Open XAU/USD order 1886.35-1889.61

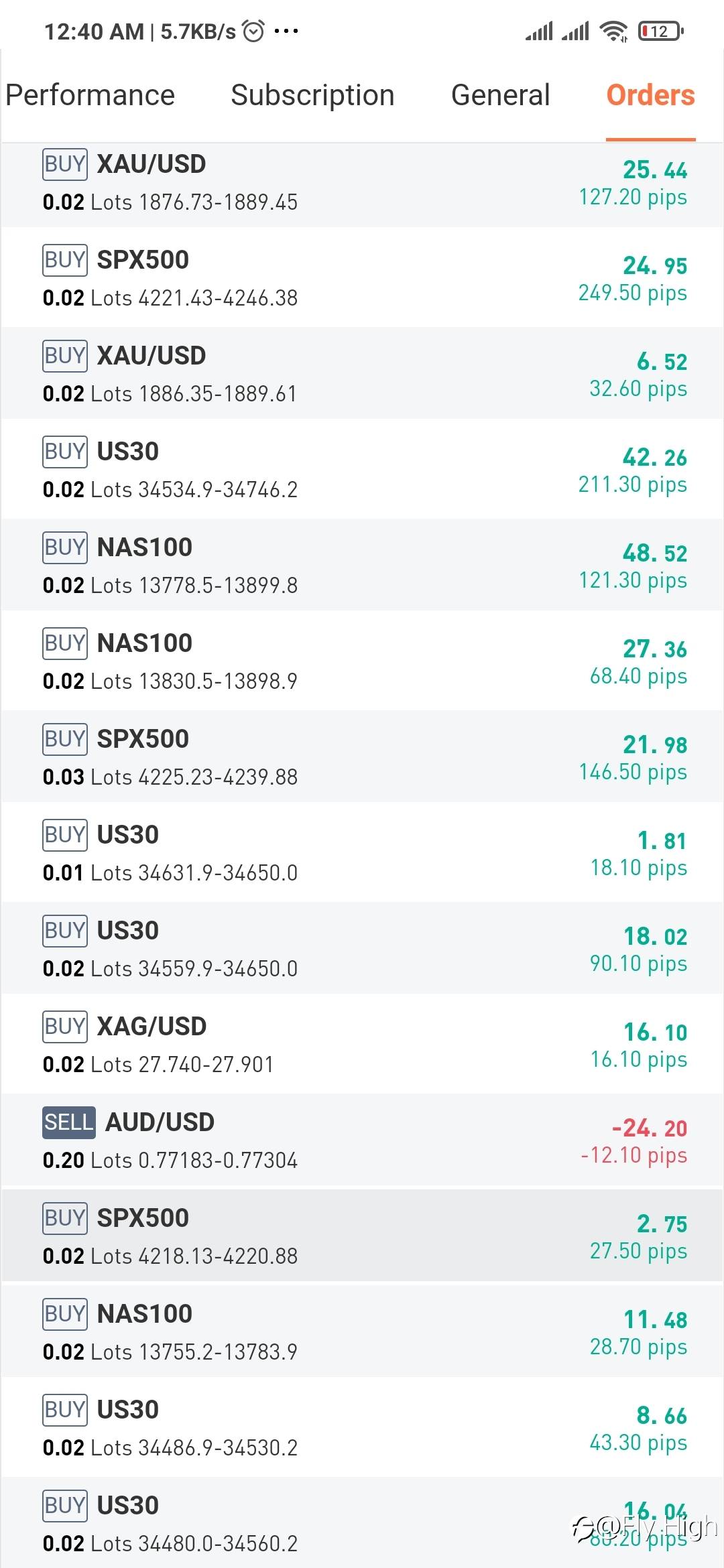point(362,374)
